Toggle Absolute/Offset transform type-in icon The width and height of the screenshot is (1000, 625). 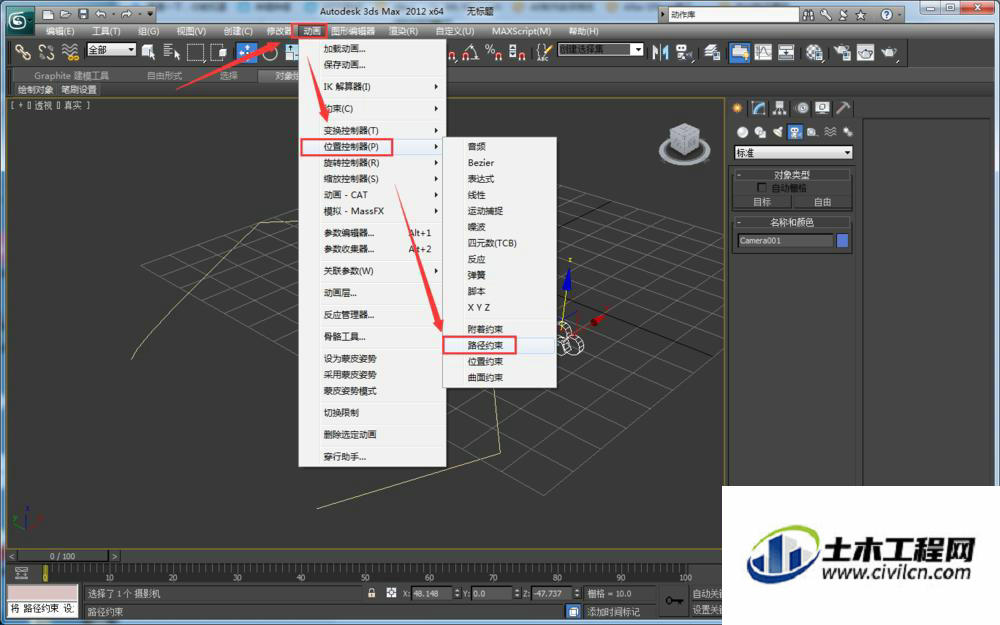point(391,593)
